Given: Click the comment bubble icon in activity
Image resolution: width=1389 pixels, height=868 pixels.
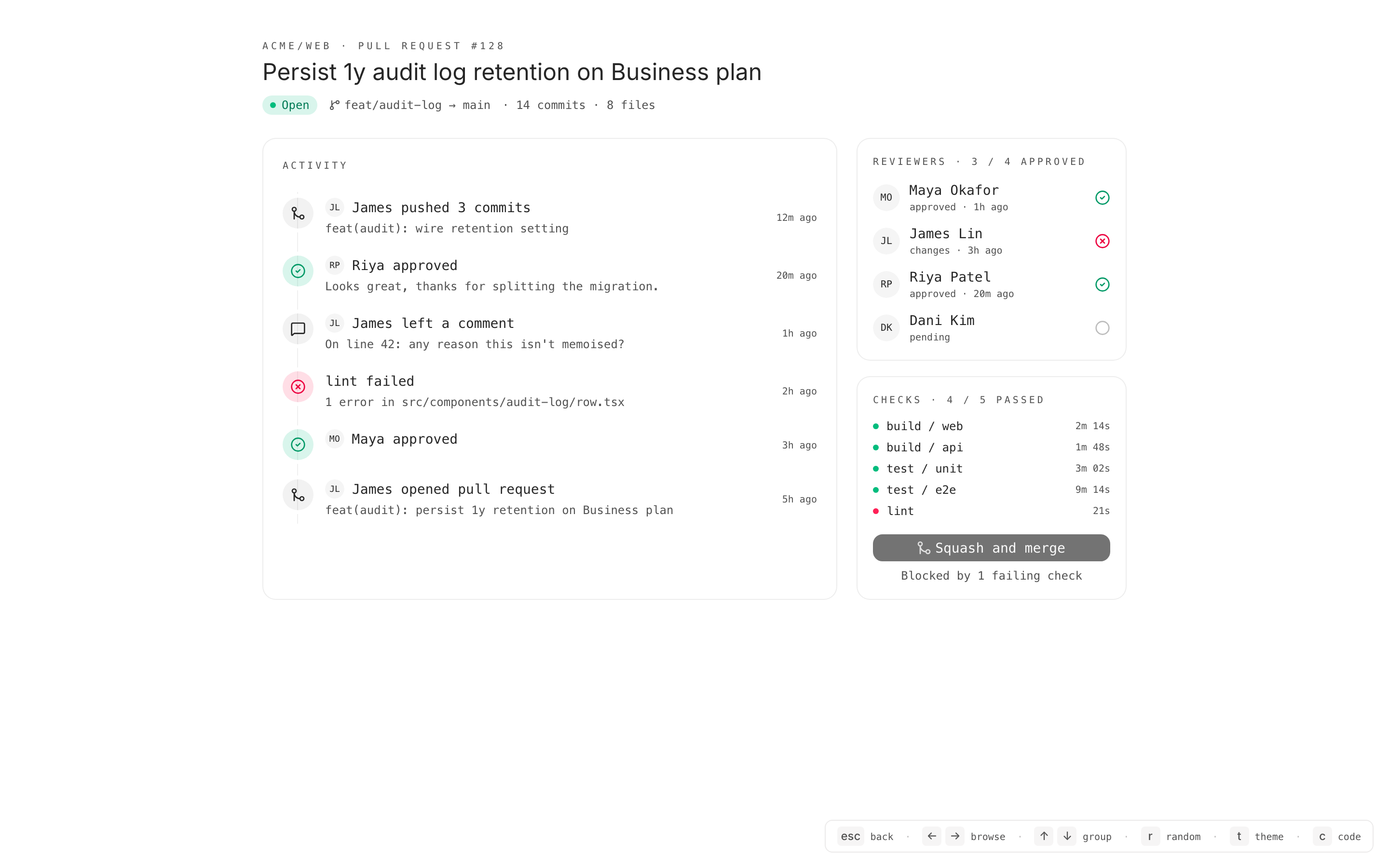Looking at the screenshot, I should [298, 329].
